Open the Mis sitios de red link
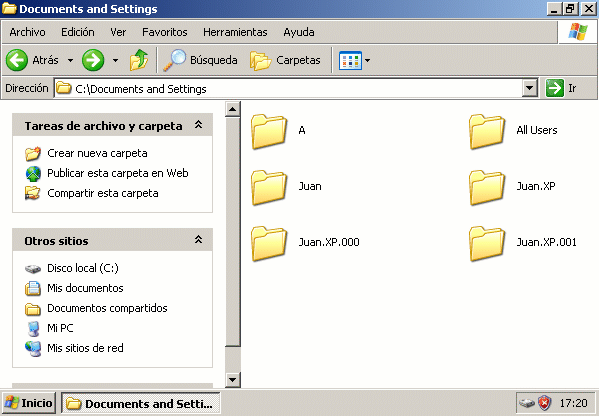Image resolution: width=599 pixels, height=416 pixels. point(85,348)
